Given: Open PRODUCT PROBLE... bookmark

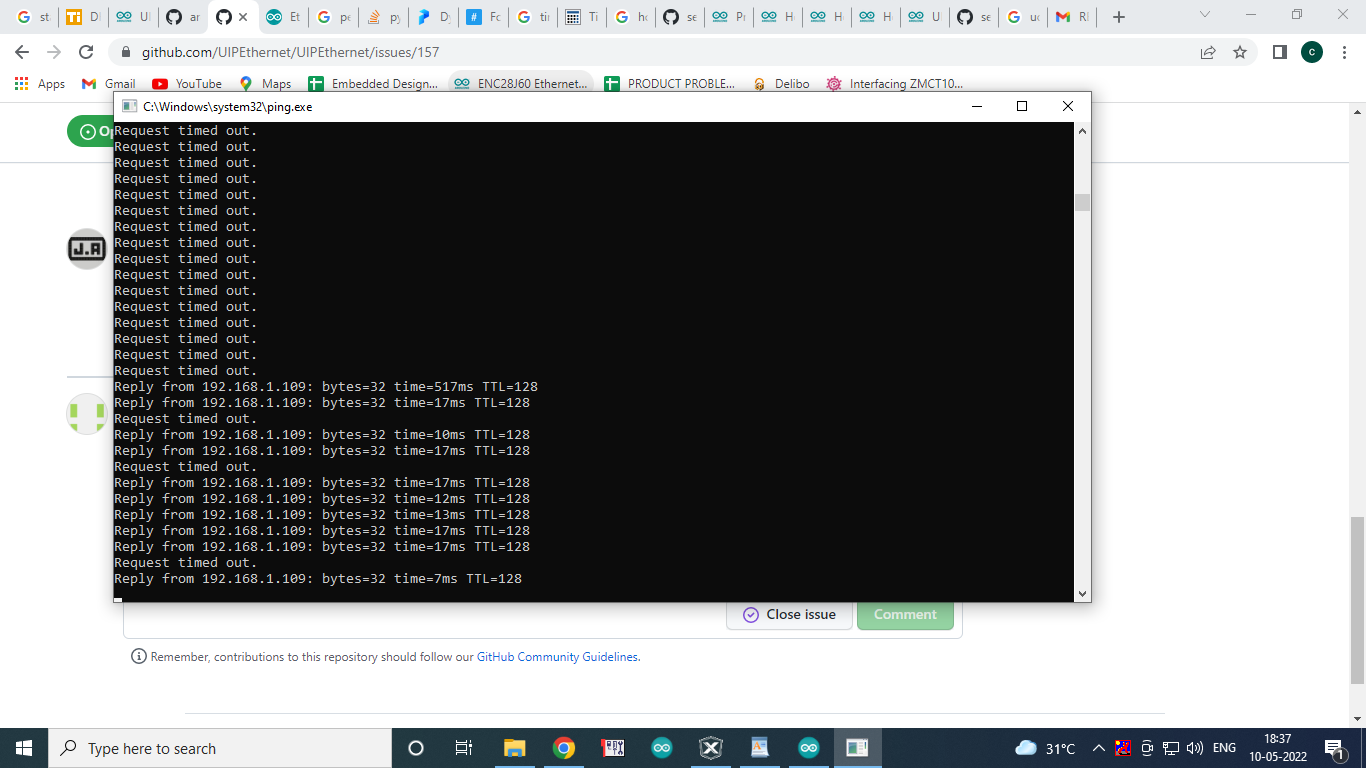Looking at the screenshot, I should tap(669, 84).
